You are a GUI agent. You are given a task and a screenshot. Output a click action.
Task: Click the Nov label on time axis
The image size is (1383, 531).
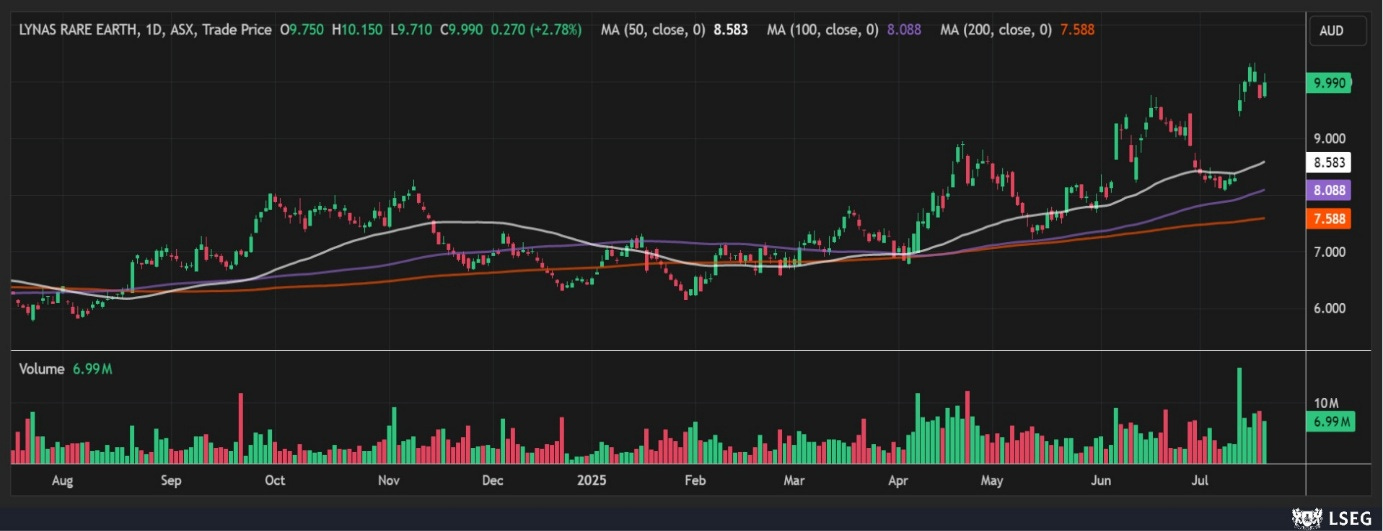click(389, 481)
